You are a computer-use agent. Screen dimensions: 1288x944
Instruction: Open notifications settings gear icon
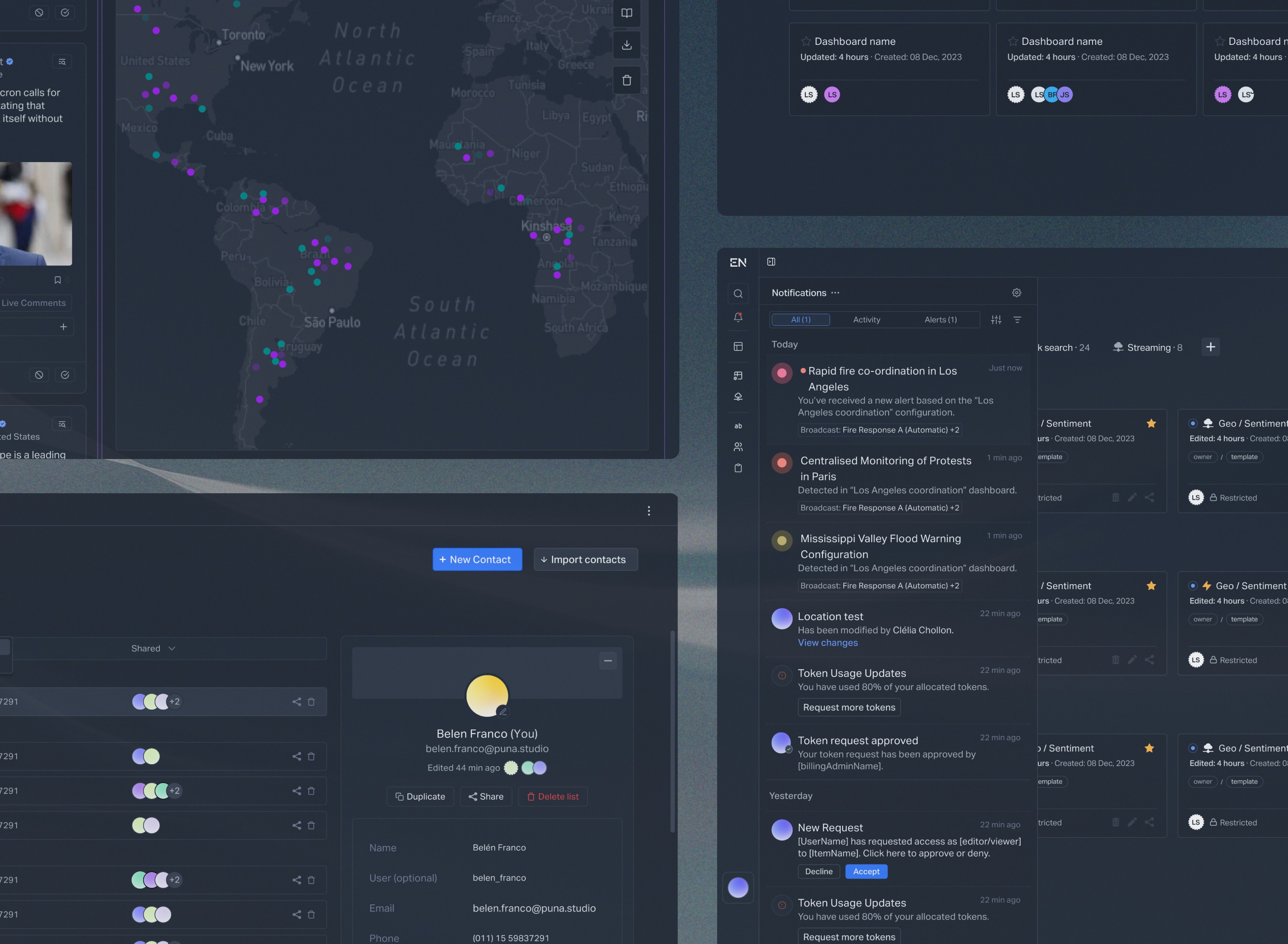click(x=1016, y=293)
